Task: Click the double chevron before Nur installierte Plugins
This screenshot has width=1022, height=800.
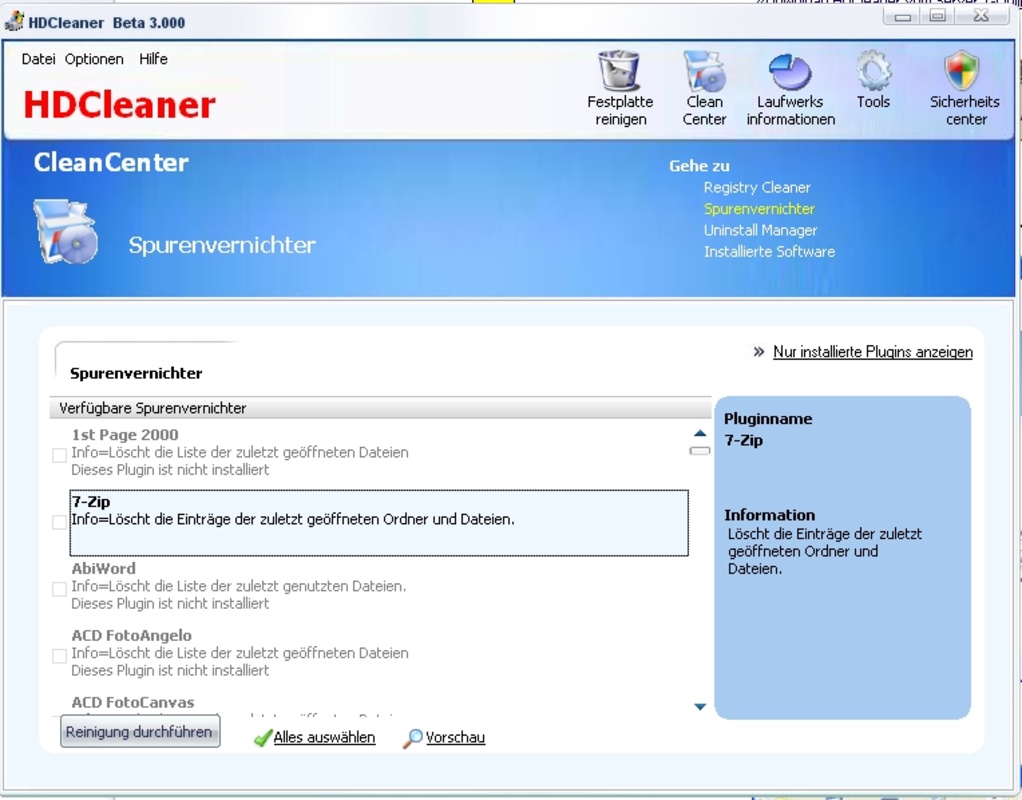Action: tap(759, 352)
